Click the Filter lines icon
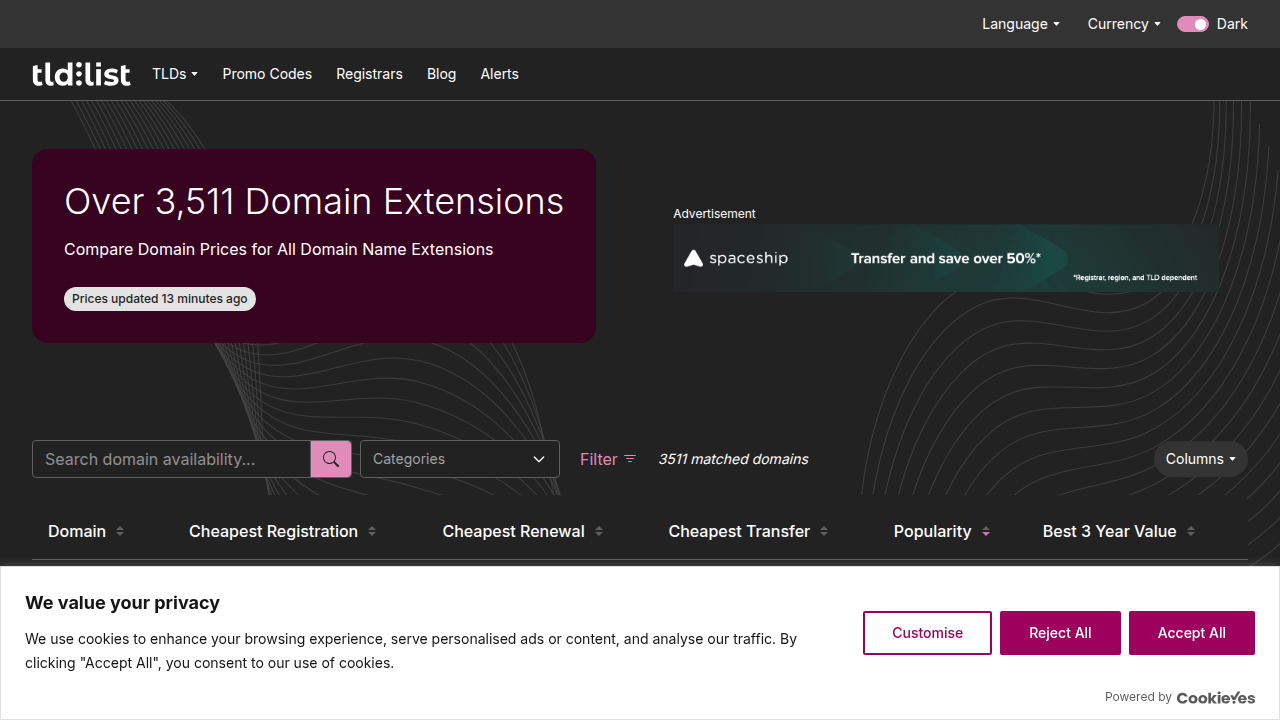The image size is (1280, 720). [x=630, y=459]
